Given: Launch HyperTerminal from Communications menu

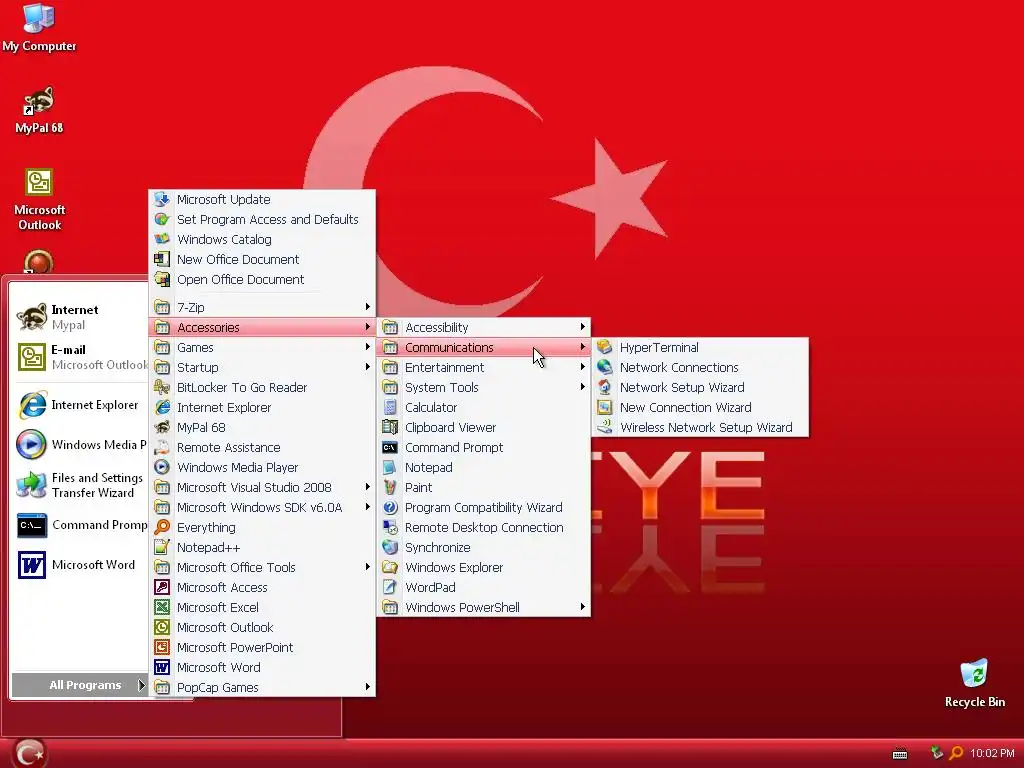Looking at the screenshot, I should point(701,347).
